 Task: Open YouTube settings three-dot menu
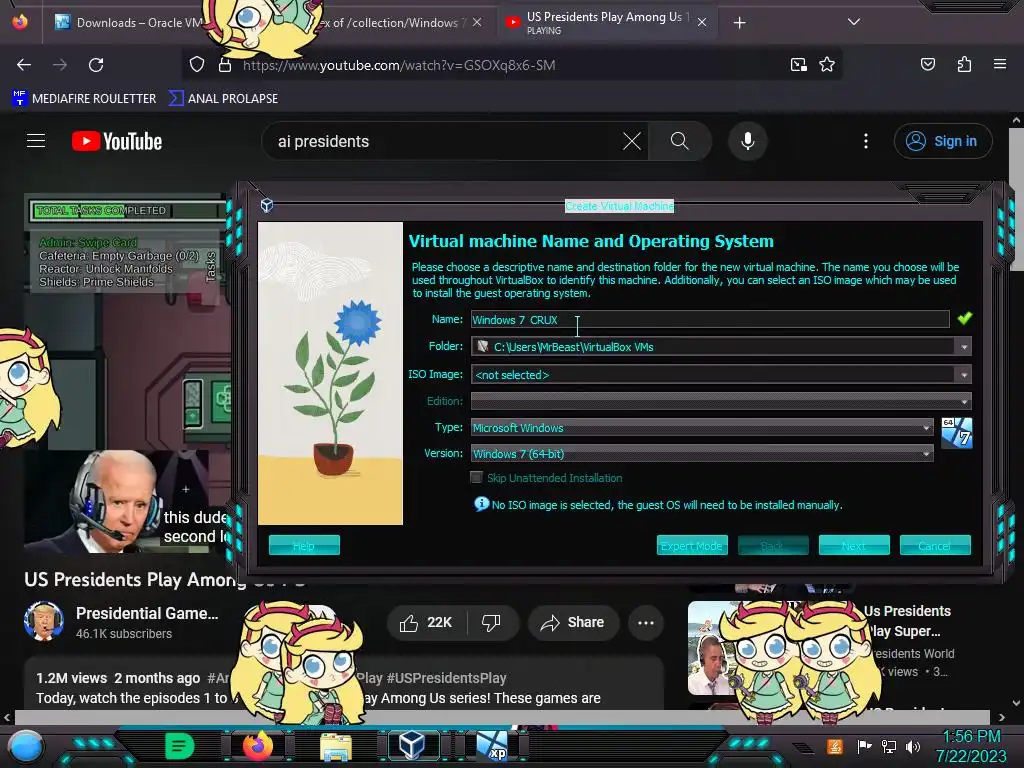(866, 141)
